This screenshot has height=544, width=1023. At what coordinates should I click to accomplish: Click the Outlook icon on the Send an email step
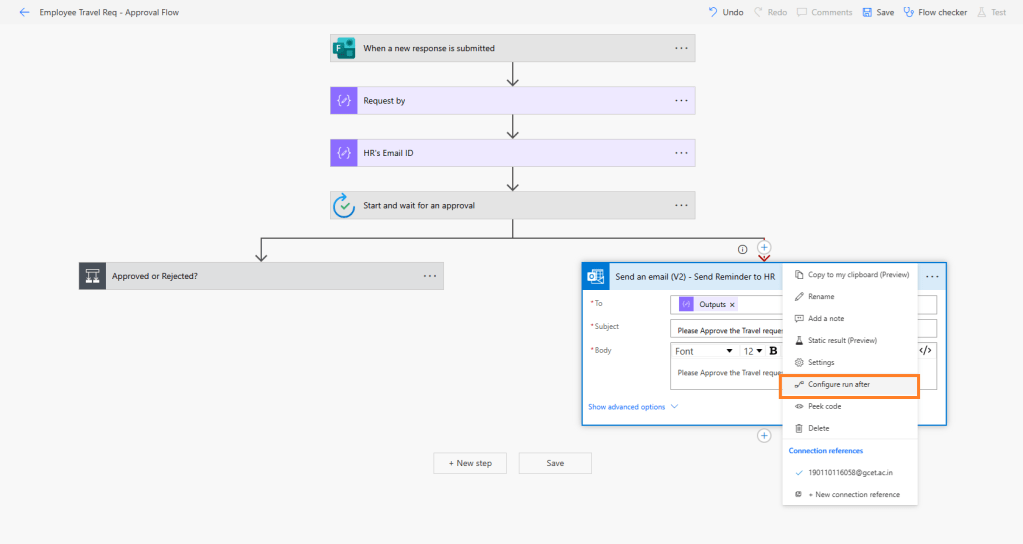point(596,276)
